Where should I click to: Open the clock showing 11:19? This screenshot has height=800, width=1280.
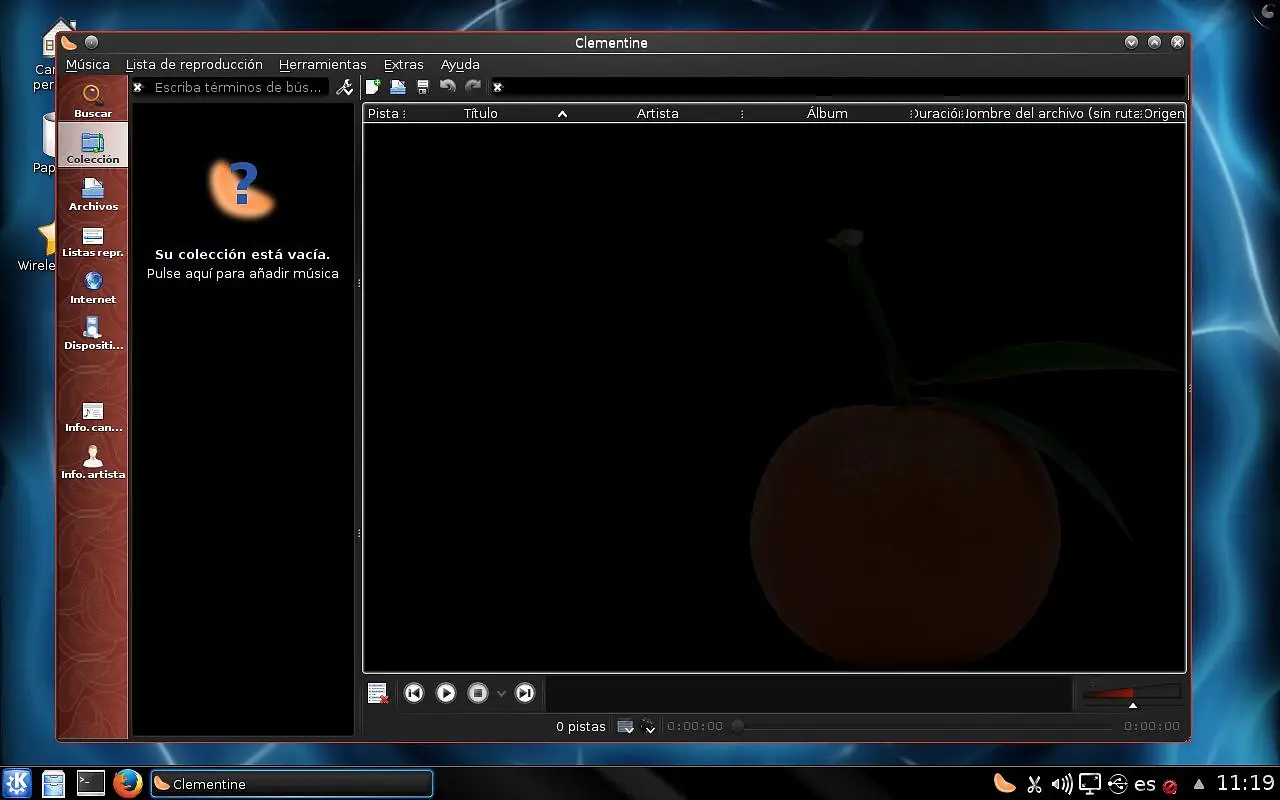[1246, 783]
